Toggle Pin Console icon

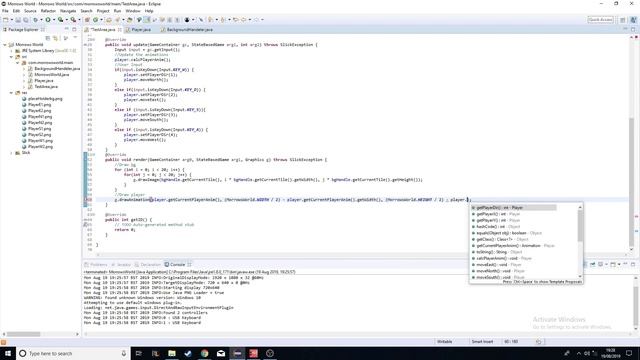point(592,264)
